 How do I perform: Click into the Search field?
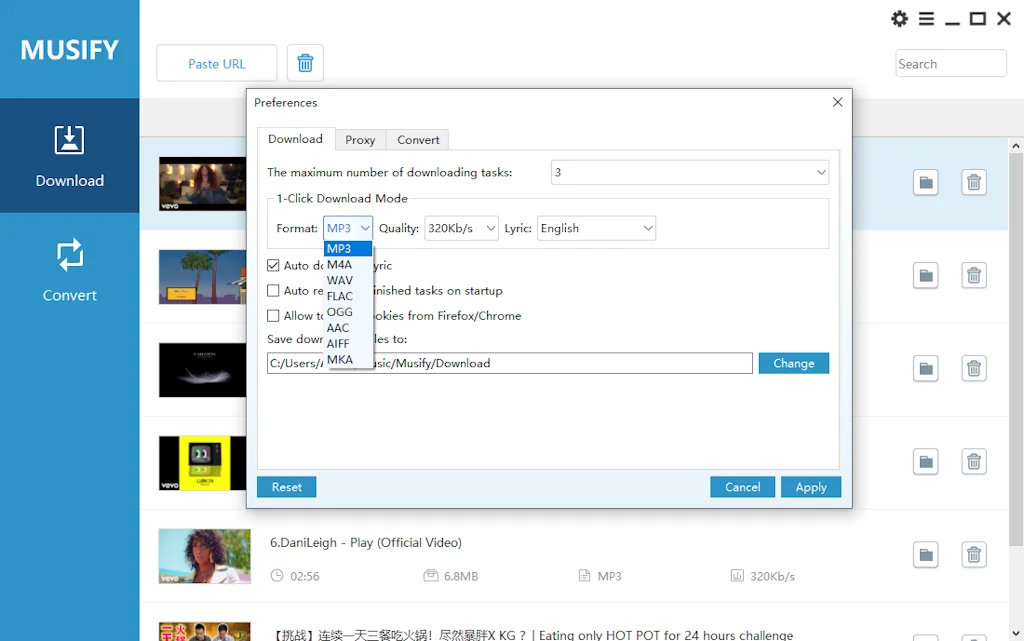[950, 62]
